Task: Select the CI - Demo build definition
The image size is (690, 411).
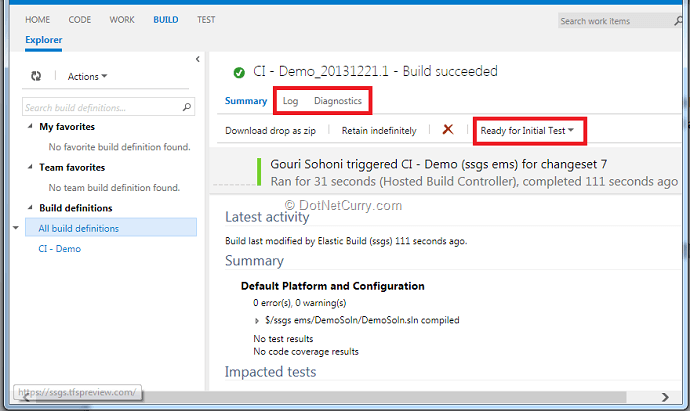Action: [59, 249]
